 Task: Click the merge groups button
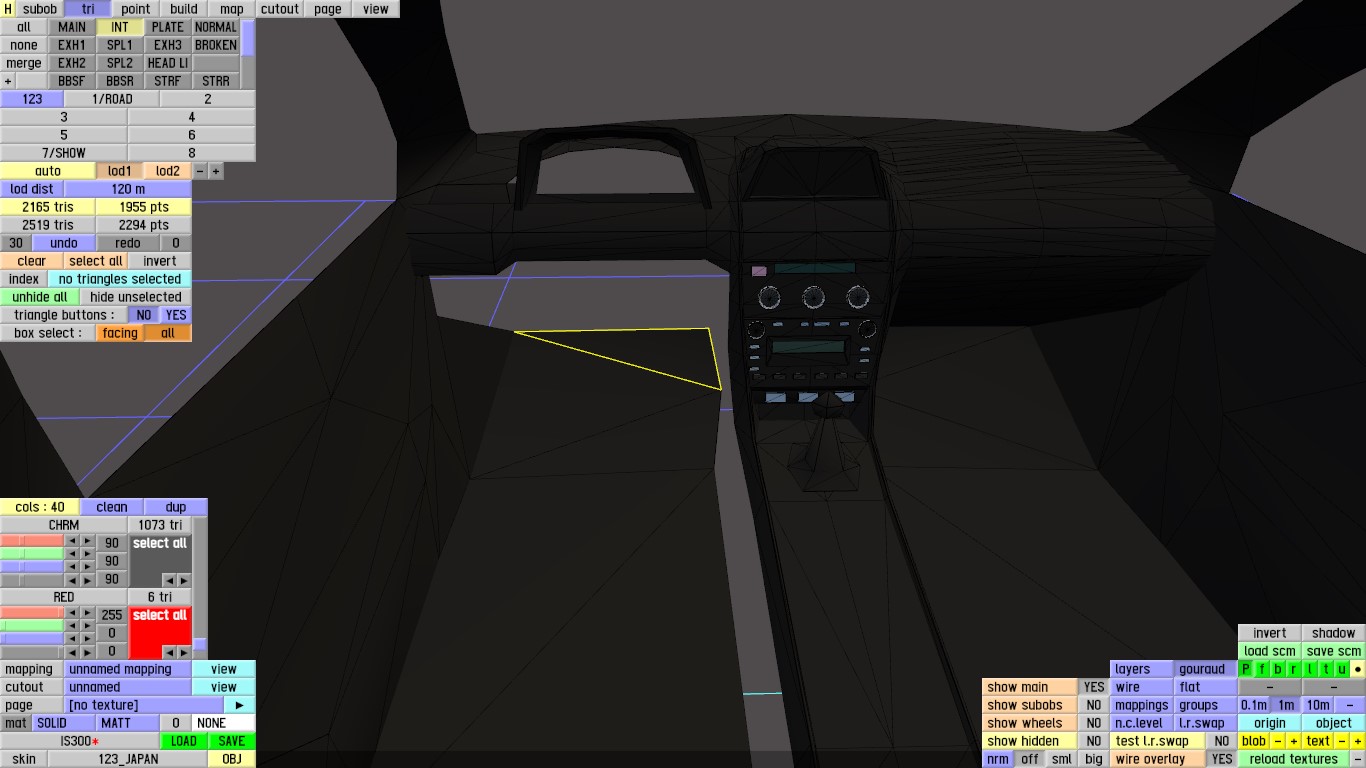click(24, 63)
